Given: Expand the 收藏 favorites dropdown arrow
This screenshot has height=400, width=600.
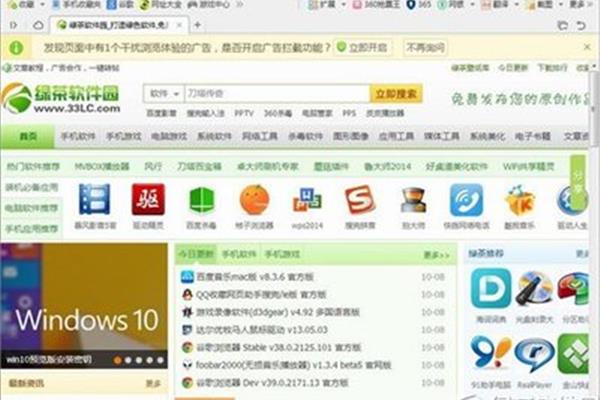Looking at the screenshot, I should pos(43,5).
